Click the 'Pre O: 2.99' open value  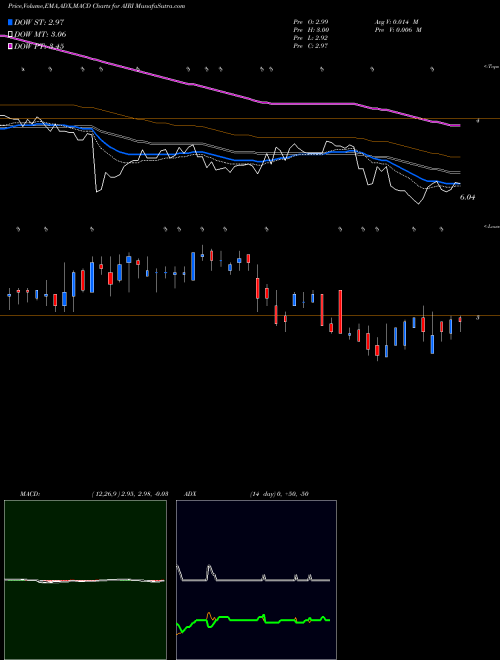tap(311, 21)
